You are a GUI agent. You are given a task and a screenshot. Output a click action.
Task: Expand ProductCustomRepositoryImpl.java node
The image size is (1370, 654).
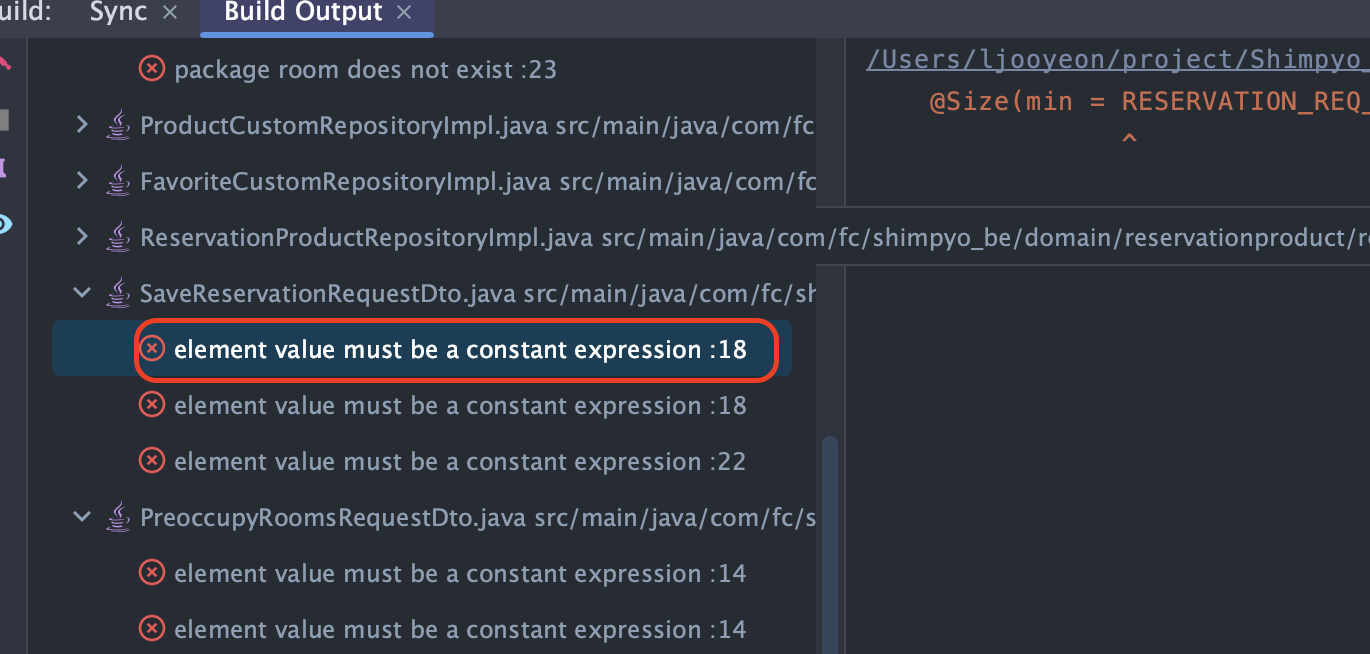point(83,125)
